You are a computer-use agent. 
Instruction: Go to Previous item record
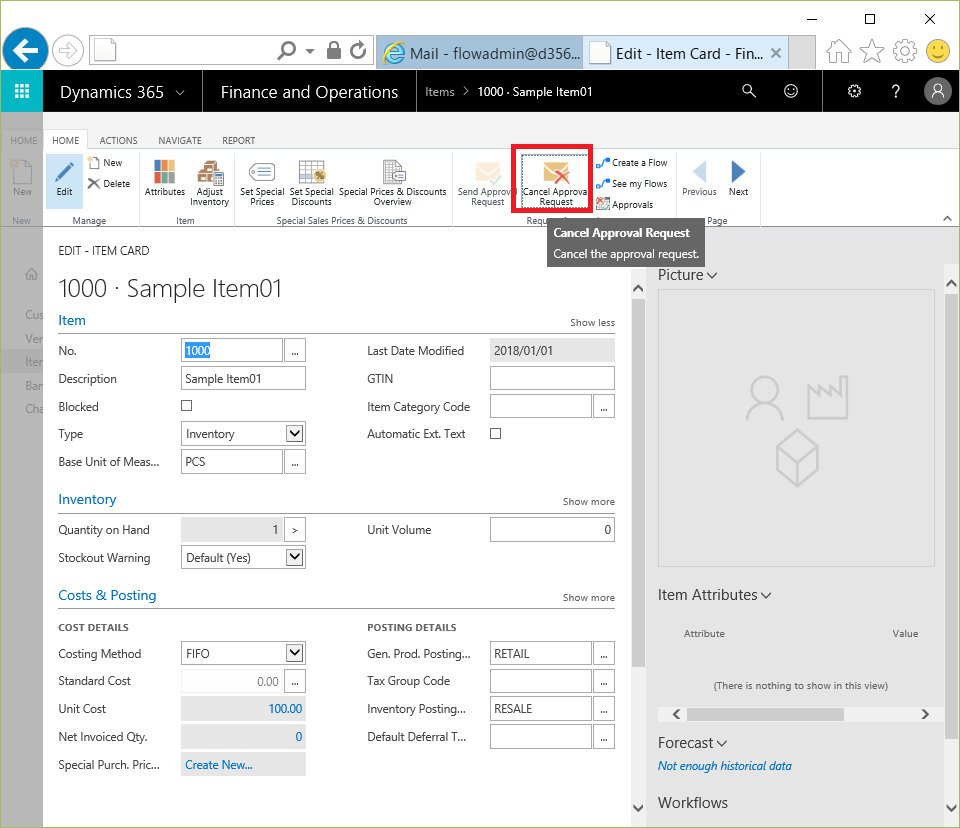(699, 179)
